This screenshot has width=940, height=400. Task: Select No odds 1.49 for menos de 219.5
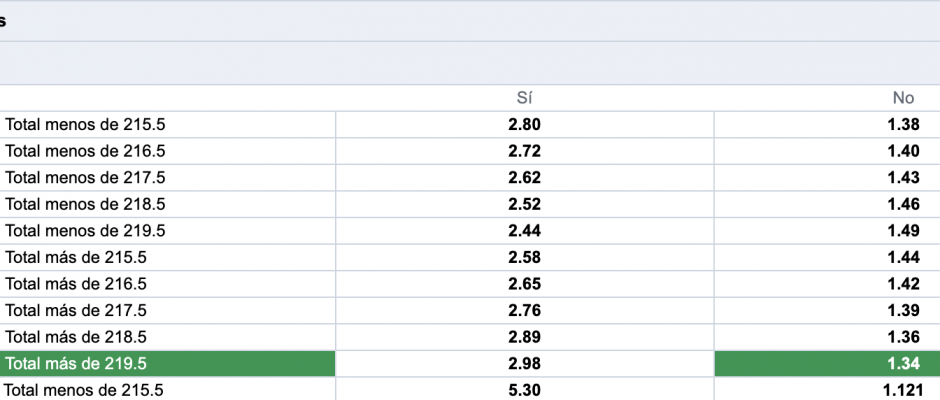[x=827, y=231]
